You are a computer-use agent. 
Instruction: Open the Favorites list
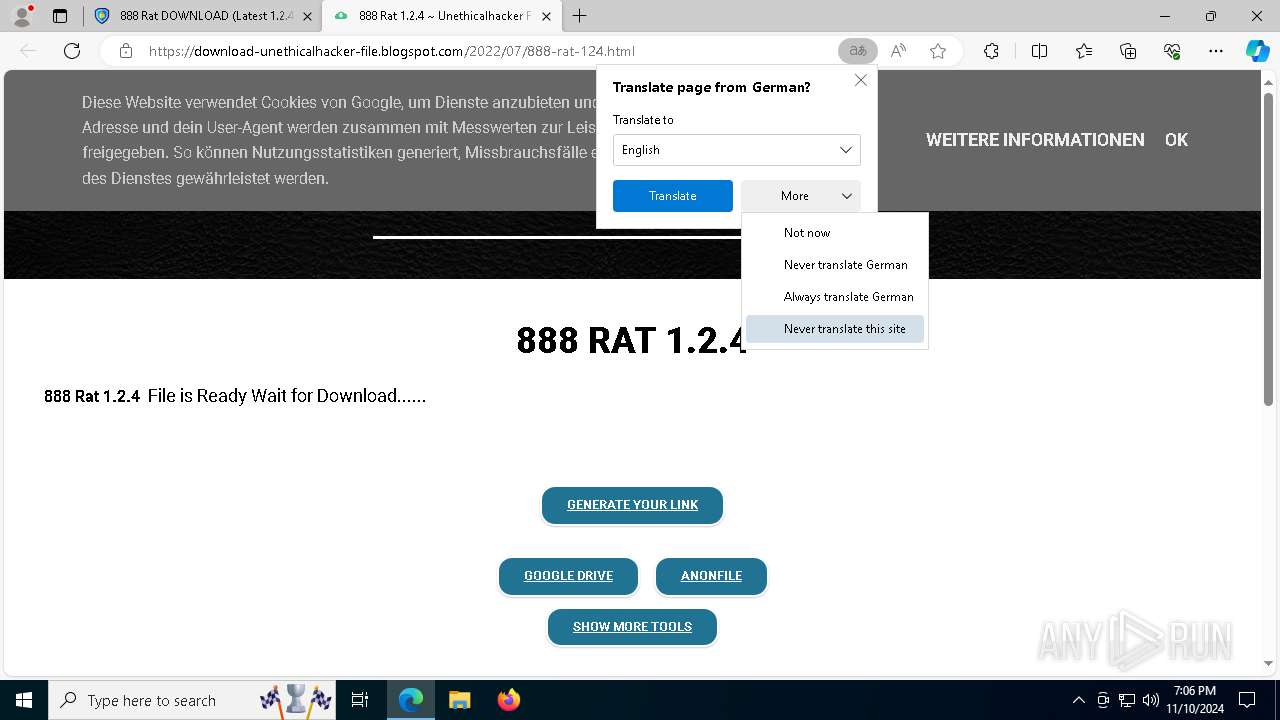(1084, 51)
